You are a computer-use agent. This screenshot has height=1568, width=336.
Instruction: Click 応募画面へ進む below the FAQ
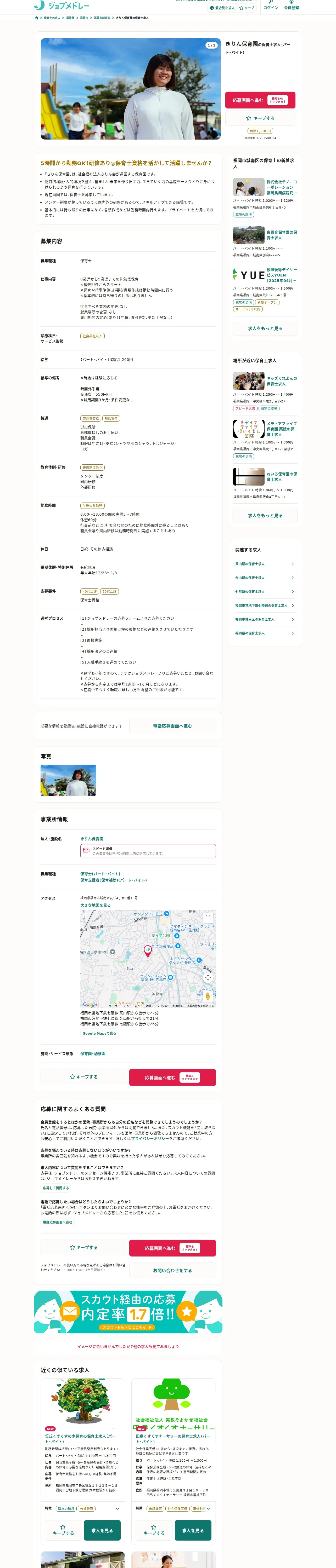(x=172, y=1248)
